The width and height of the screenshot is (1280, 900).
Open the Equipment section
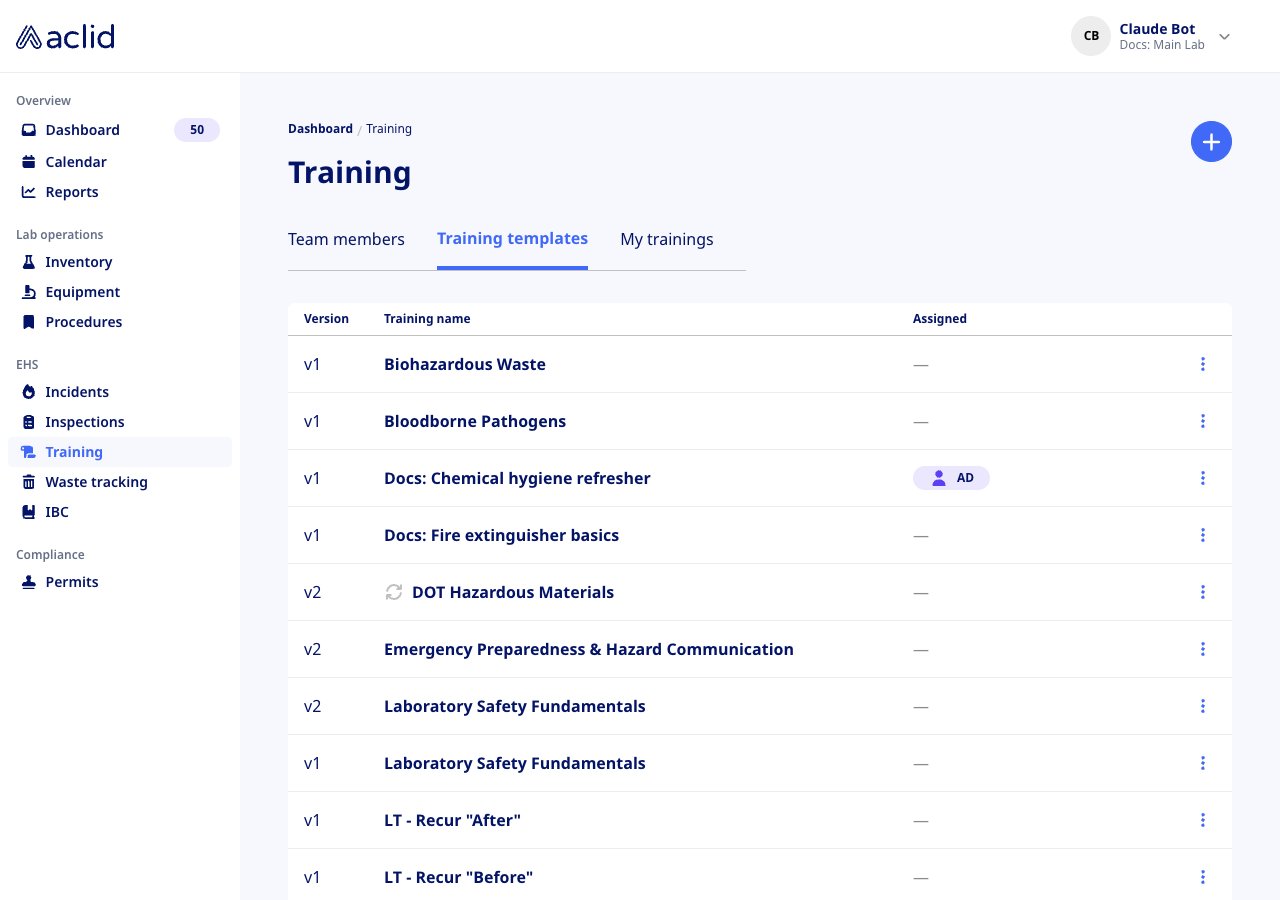tap(120, 292)
